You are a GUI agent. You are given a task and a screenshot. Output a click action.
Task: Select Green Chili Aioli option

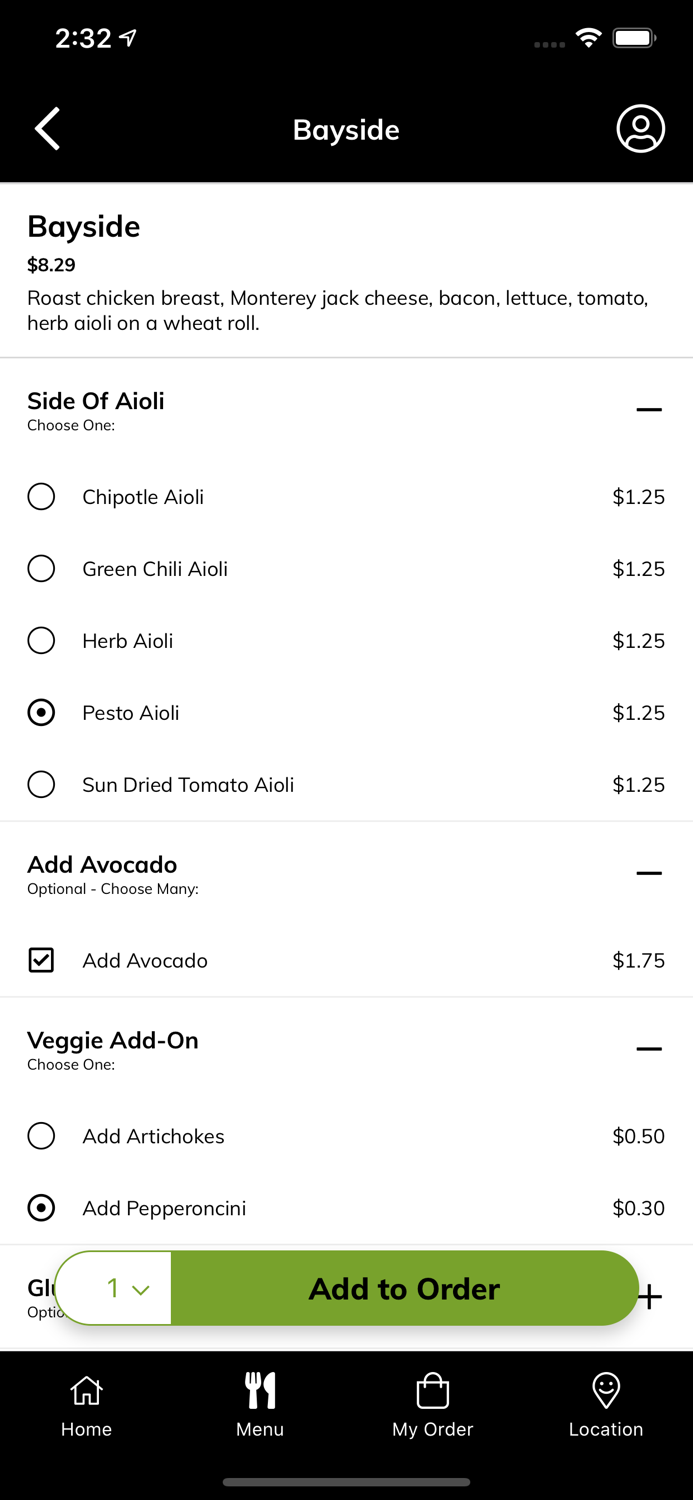coord(41,569)
